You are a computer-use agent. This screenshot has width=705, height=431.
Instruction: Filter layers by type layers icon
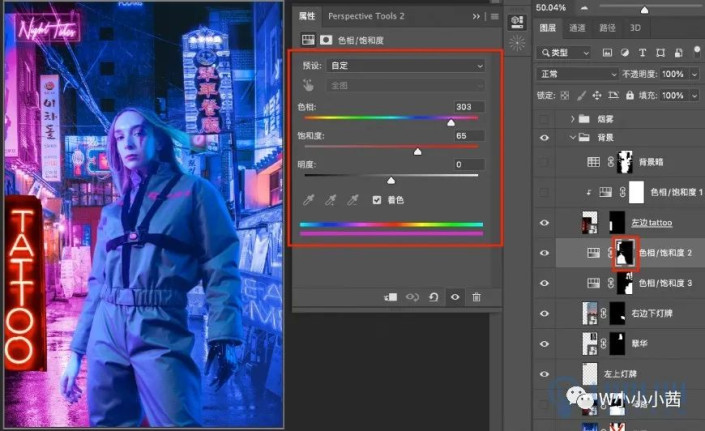pyautogui.click(x=643, y=53)
